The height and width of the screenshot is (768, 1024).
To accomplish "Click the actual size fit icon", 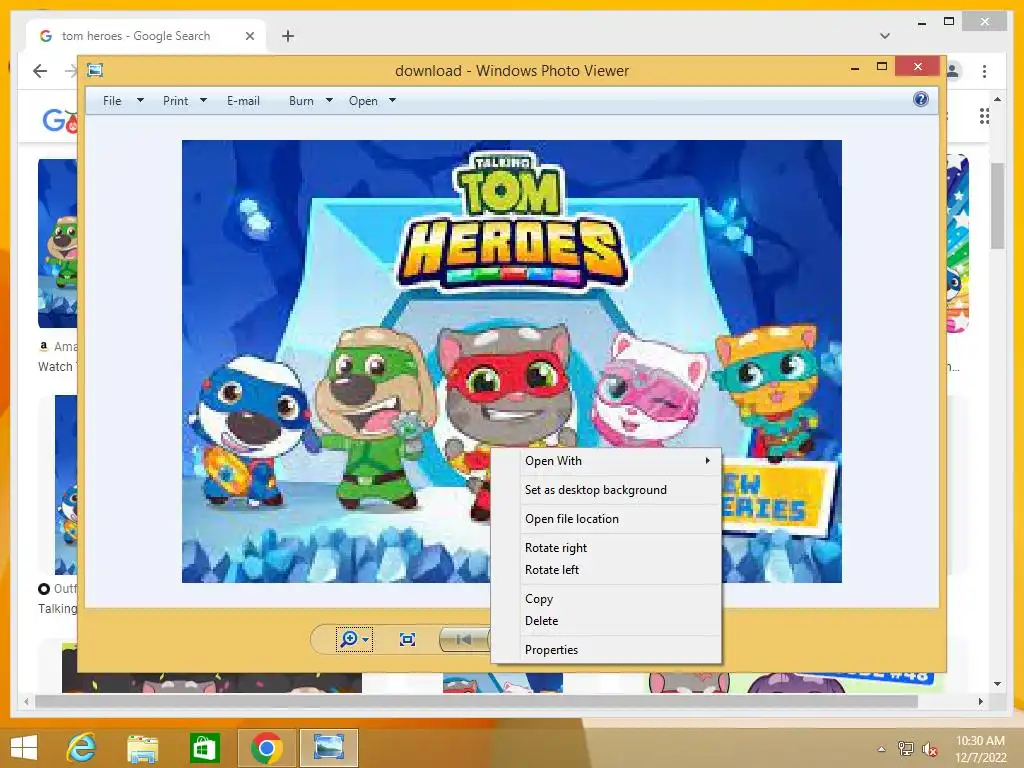I will pyautogui.click(x=407, y=639).
